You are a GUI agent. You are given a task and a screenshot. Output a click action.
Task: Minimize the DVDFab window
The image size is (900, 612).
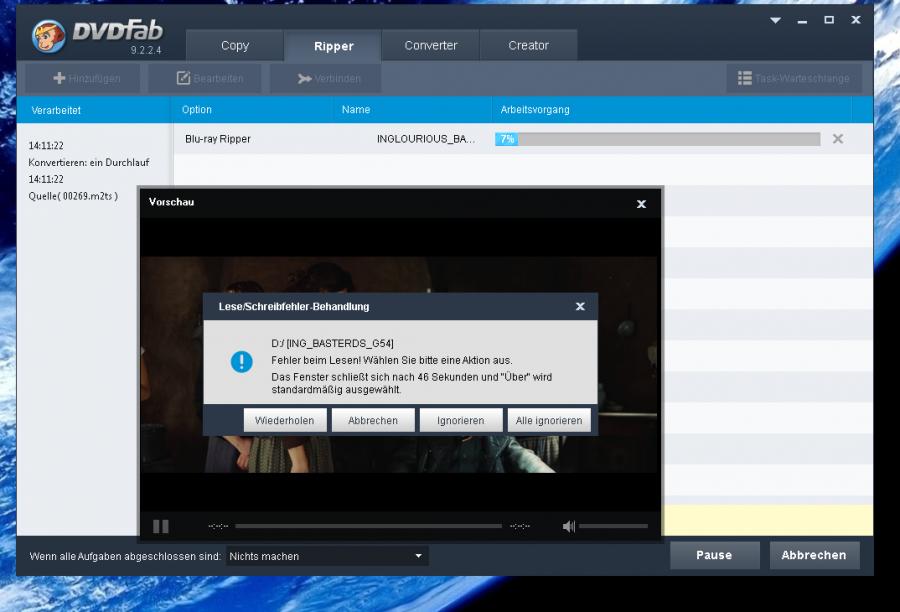[802, 22]
